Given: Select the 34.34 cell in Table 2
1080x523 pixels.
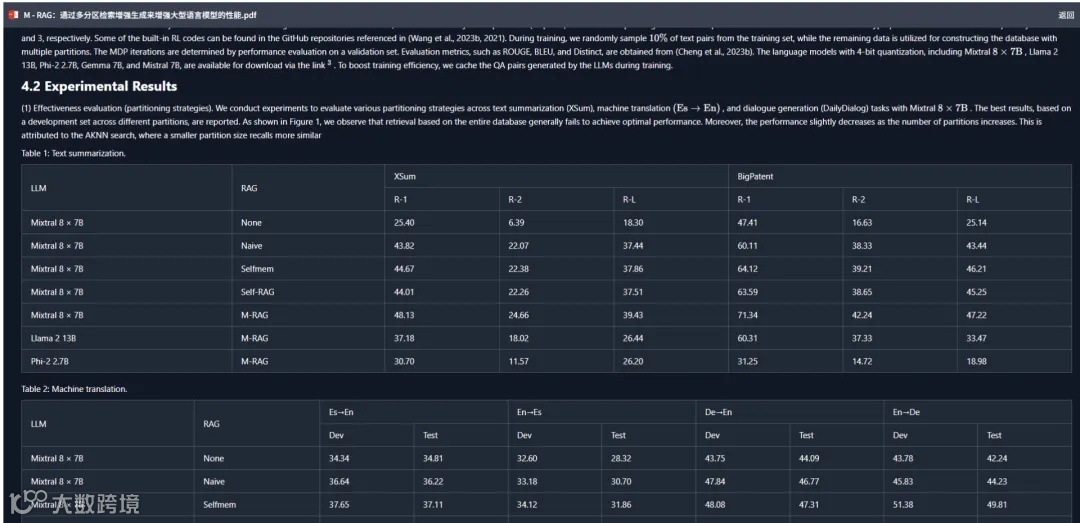Looking at the screenshot, I should click(339, 458).
